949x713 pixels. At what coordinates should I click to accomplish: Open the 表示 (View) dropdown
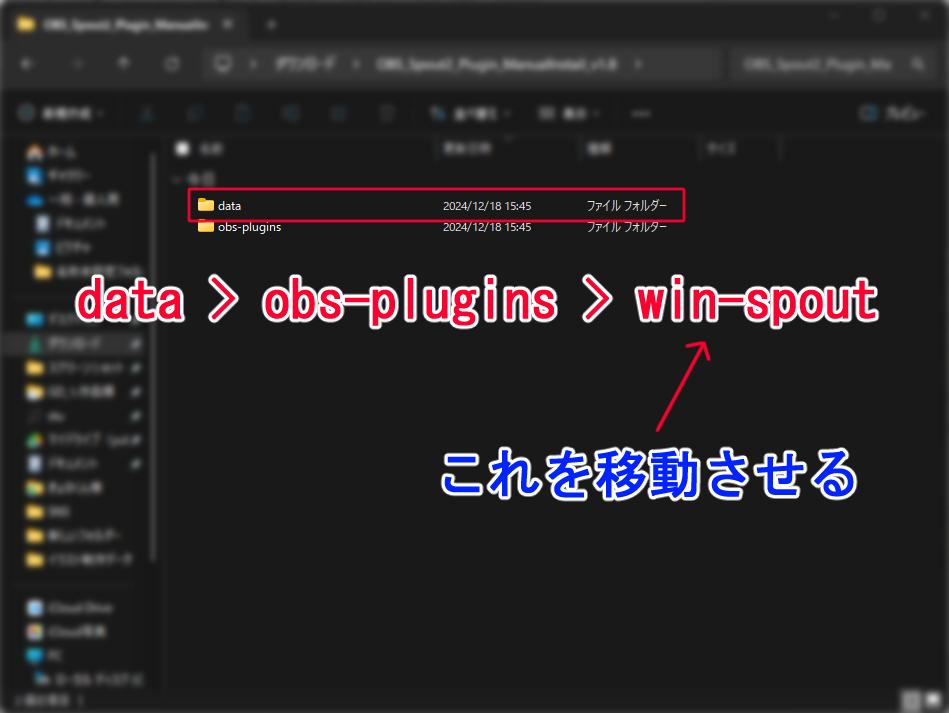[568, 113]
